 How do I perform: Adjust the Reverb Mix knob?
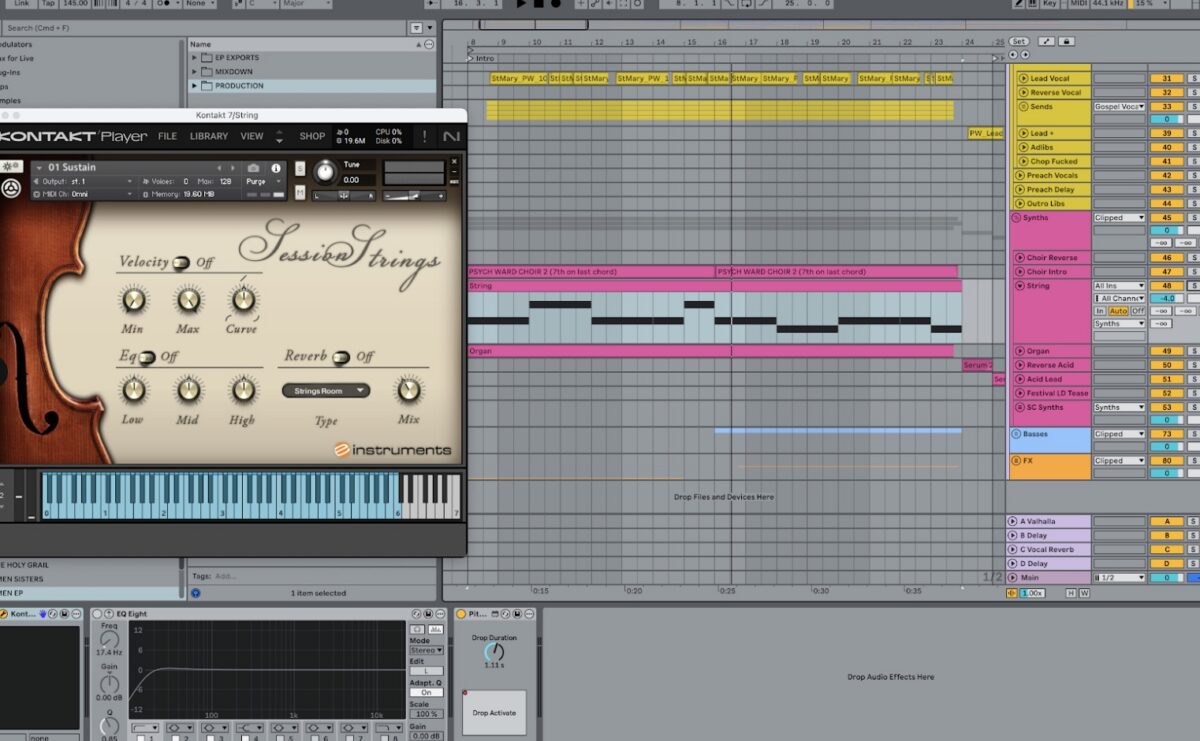(x=408, y=390)
